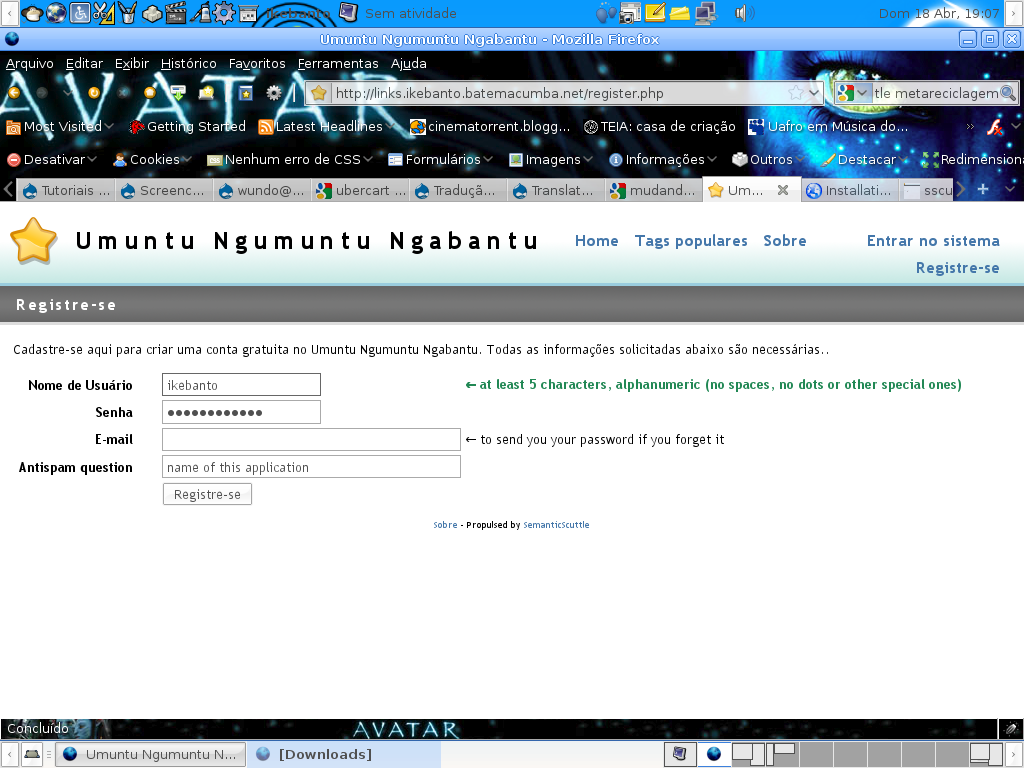1024x768 pixels.
Task: Click the gear icon in navigation toolbar
Action: pyautogui.click(x=274, y=93)
